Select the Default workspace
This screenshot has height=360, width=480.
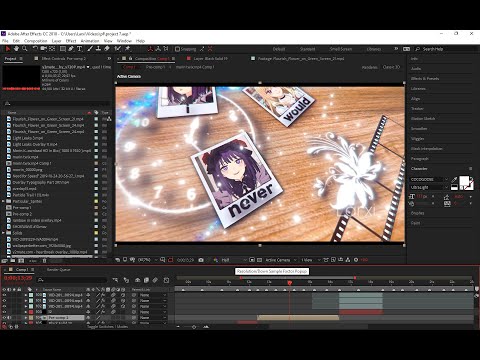click(x=279, y=49)
